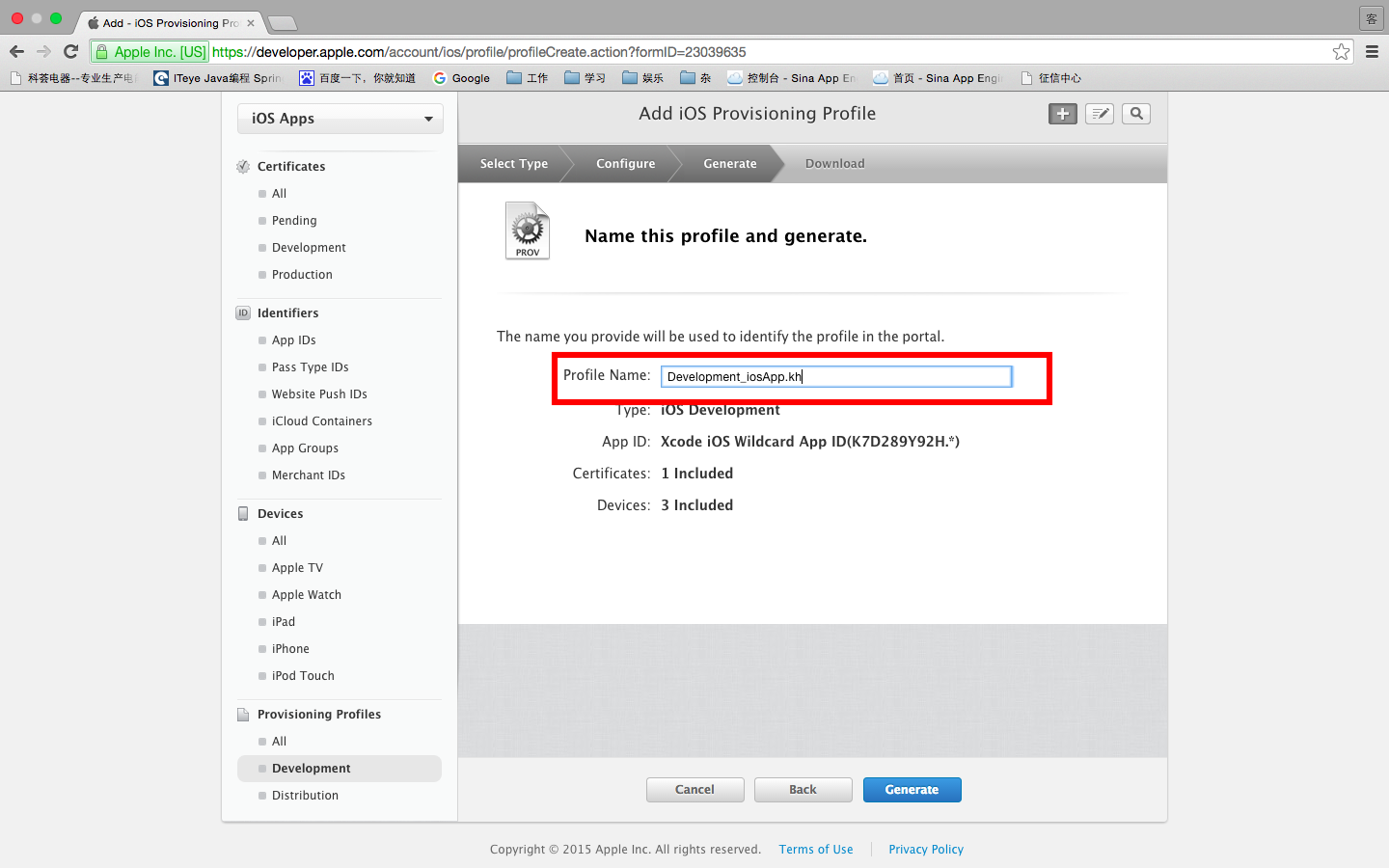Click the Apple Inc. secure lock badge
The width and height of the screenshot is (1389, 868).
pos(150,52)
